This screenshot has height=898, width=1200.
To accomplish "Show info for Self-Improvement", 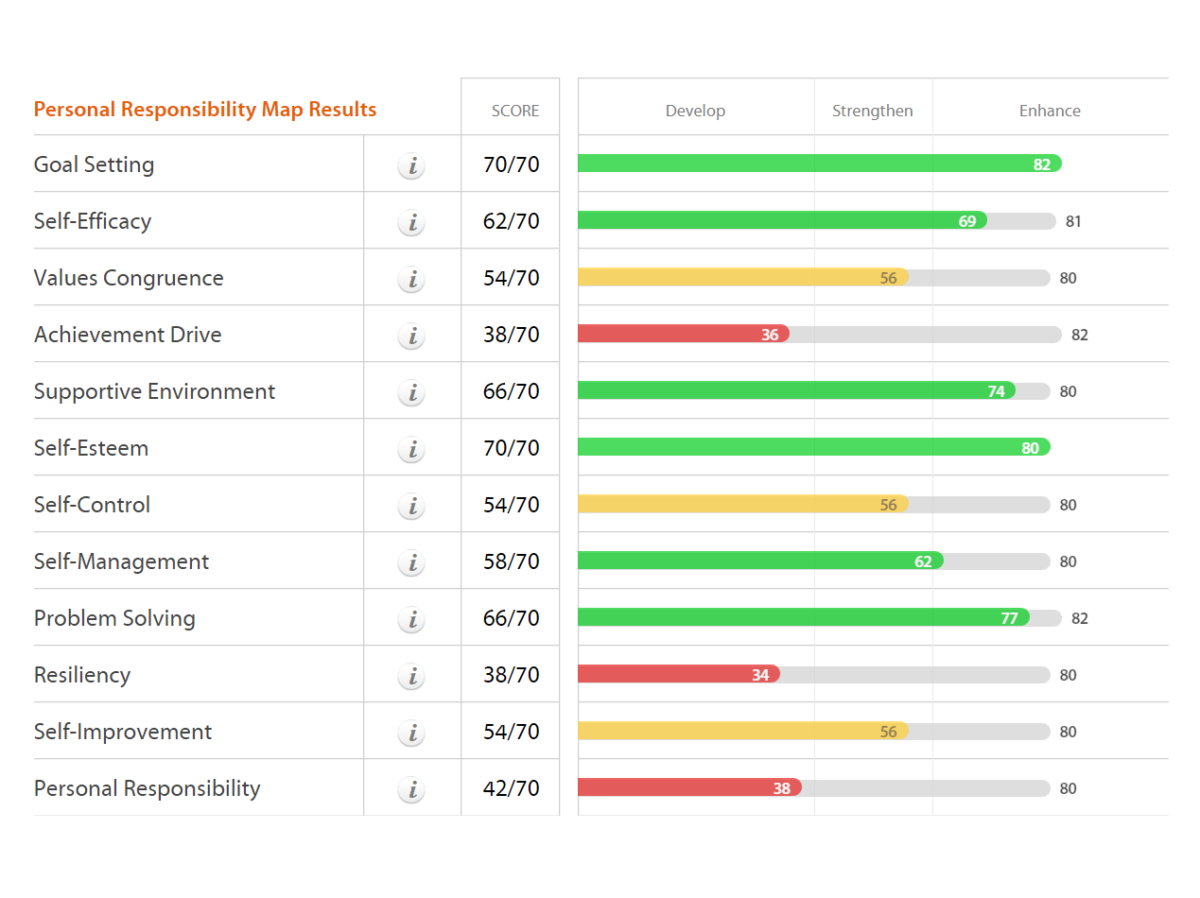I will pyautogui.click(x=411, y=732).
